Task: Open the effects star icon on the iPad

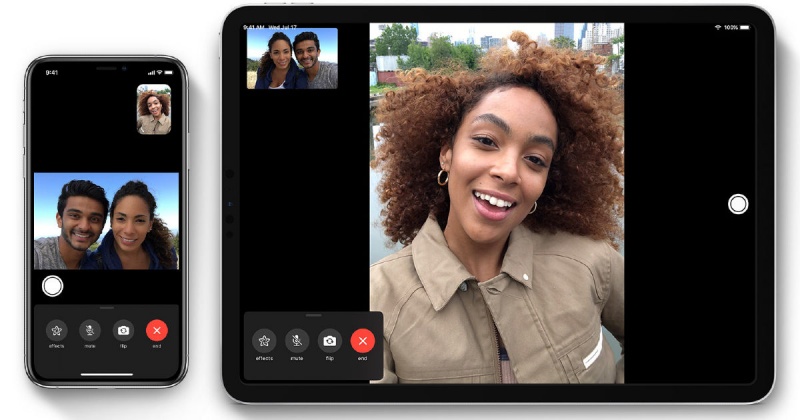Action: [264, 341]
